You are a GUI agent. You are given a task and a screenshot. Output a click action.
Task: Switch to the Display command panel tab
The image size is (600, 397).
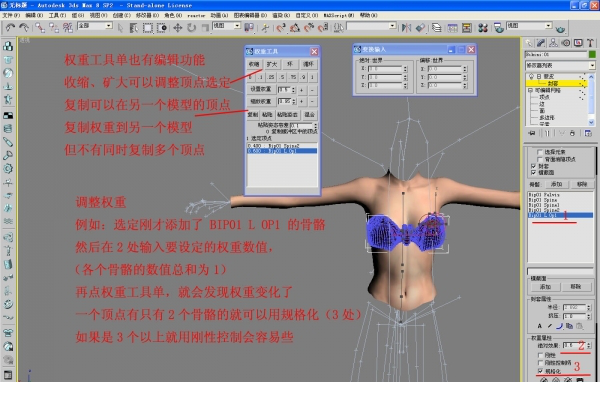(578, 43)
